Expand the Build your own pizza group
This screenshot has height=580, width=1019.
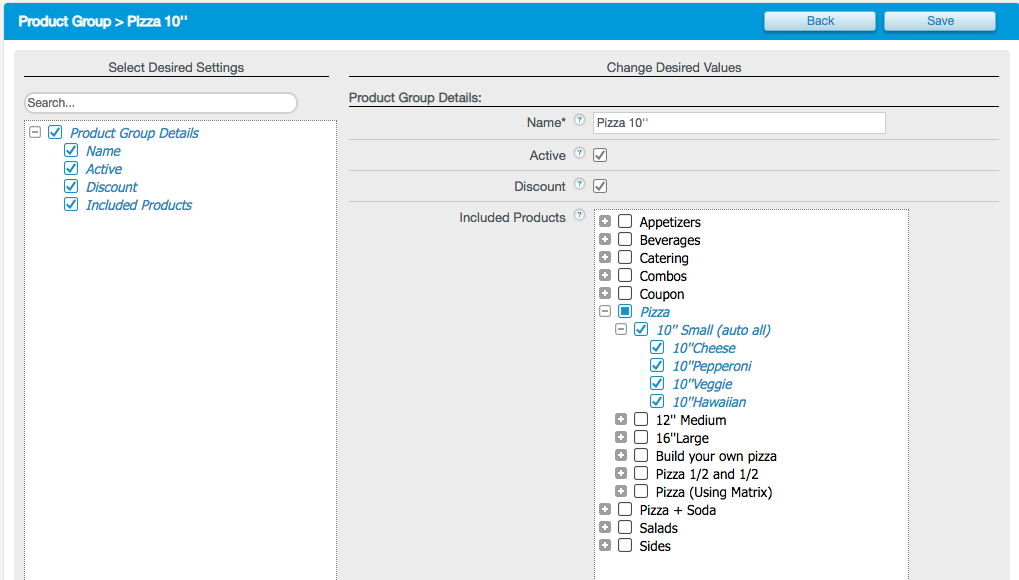621,456
